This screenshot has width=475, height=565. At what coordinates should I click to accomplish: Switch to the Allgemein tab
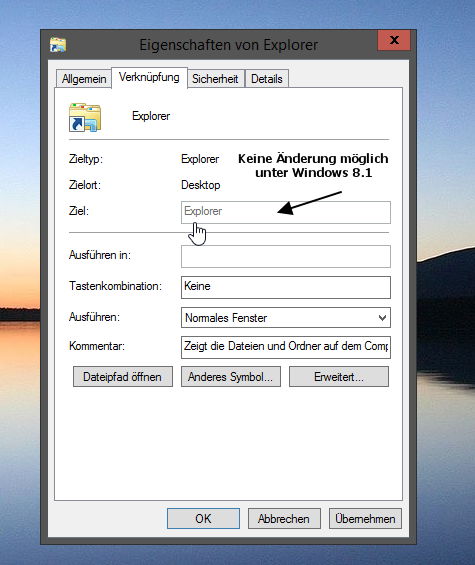tap(84, 79)
